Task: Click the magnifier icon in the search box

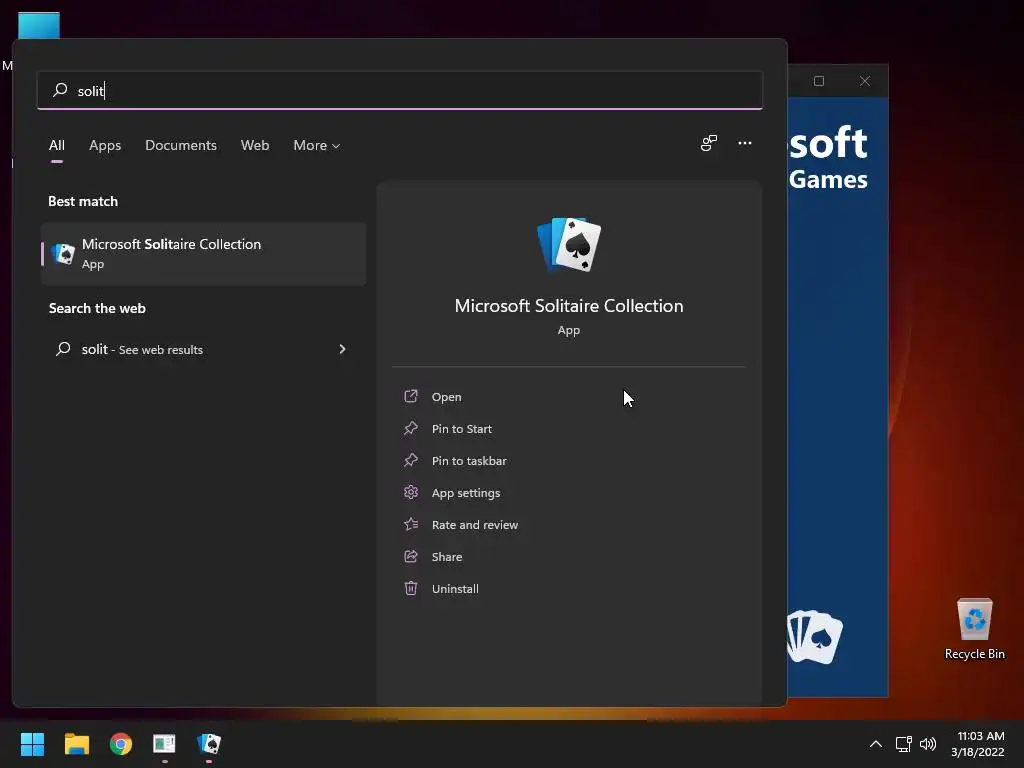Action: [60, 90]
